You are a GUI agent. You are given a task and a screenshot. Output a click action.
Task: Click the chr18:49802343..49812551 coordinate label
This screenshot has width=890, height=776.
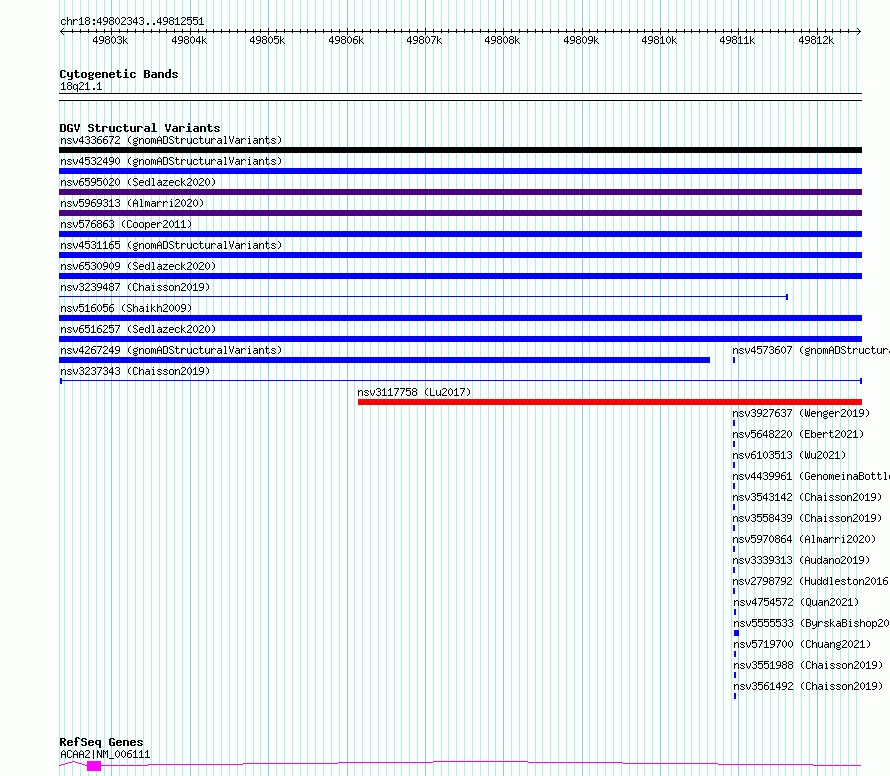(132, 21)
